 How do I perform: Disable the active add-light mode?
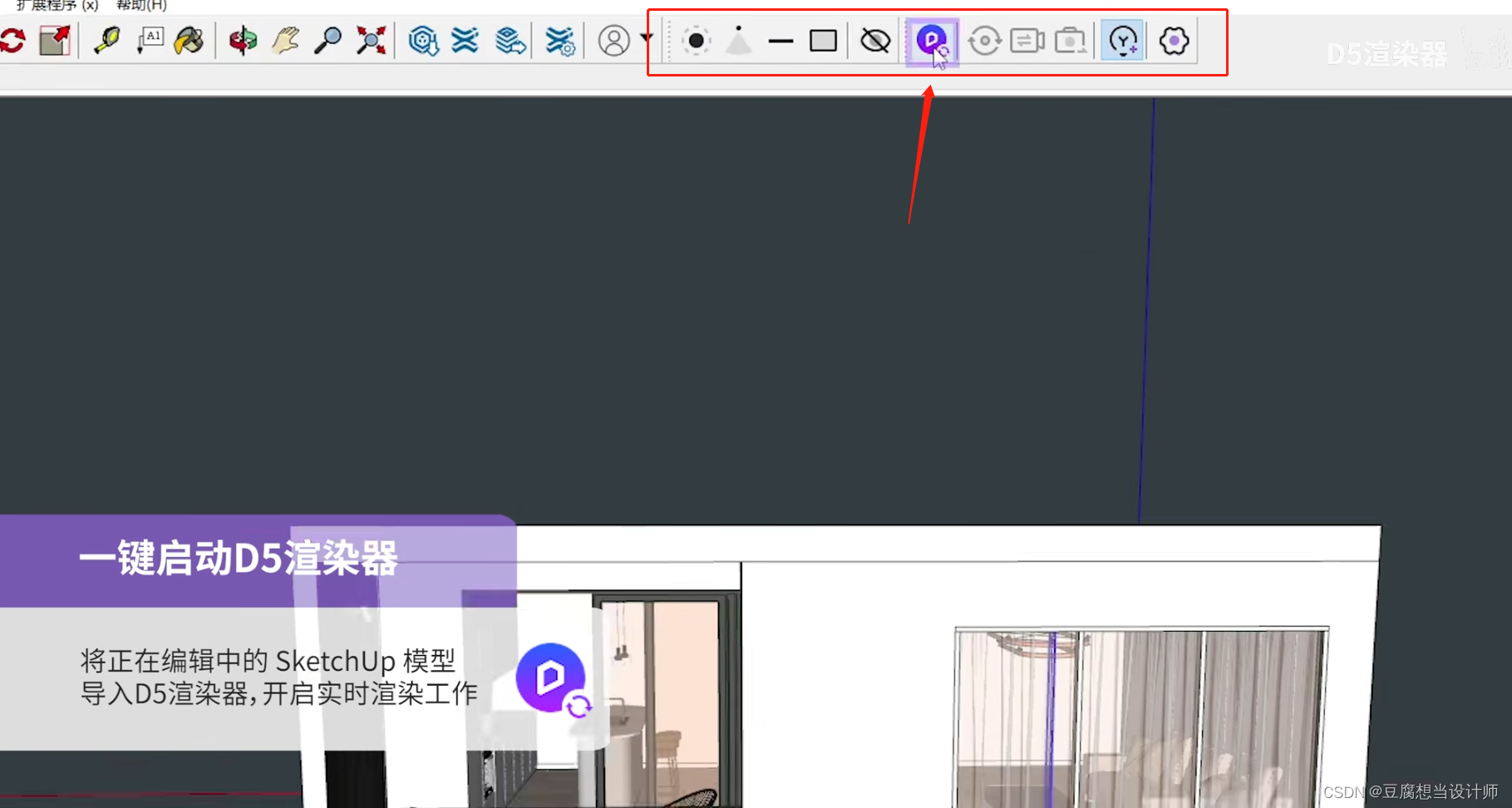pyautogui.click(x=1122, y=40)
